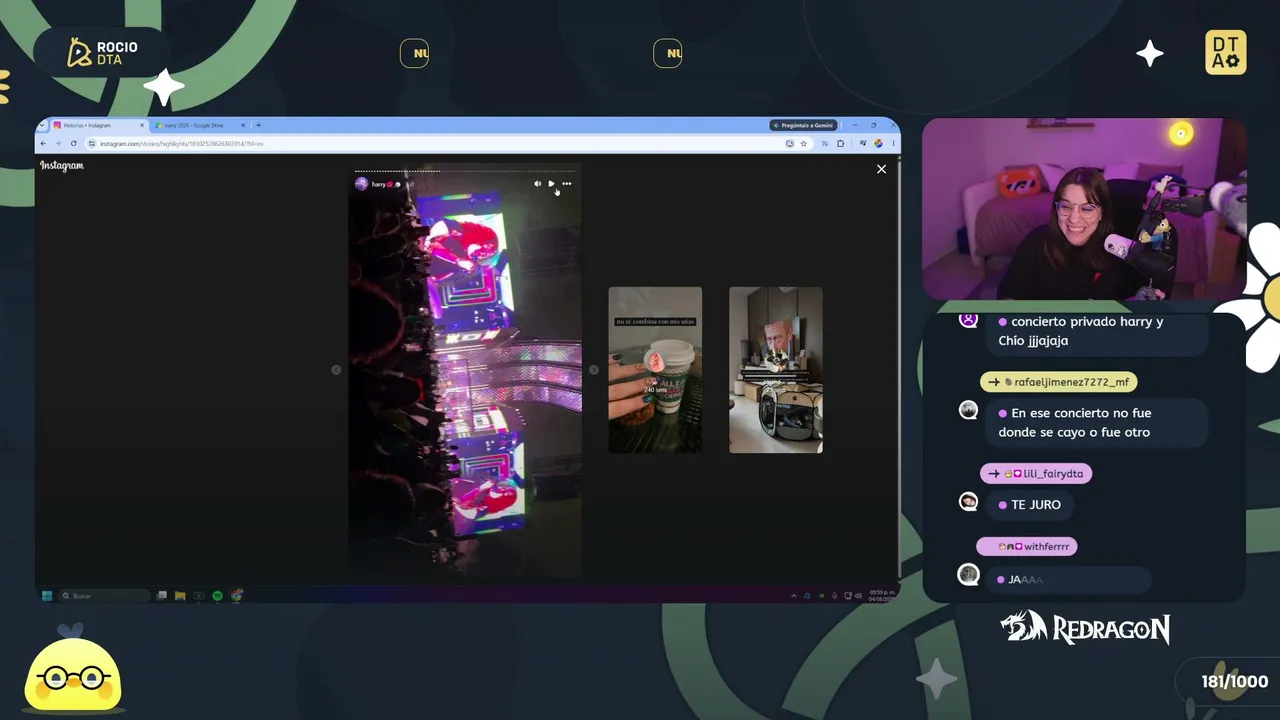Bookmark this page with the star icon

(x=803, y=144)
